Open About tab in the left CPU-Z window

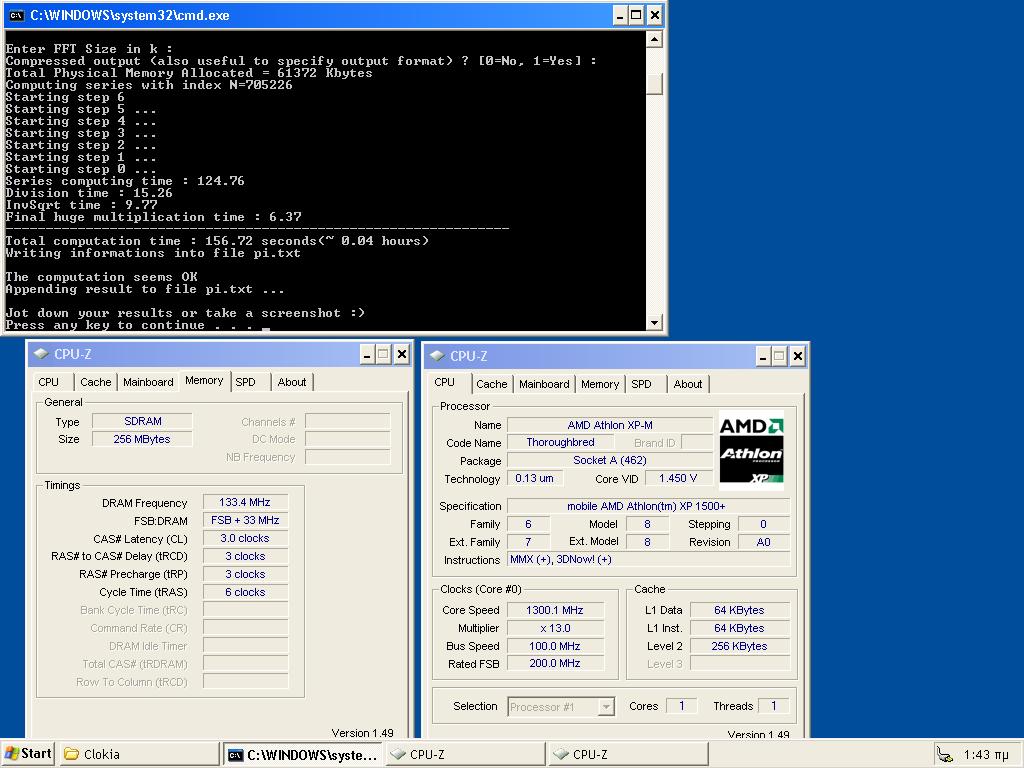click(291, 382)
